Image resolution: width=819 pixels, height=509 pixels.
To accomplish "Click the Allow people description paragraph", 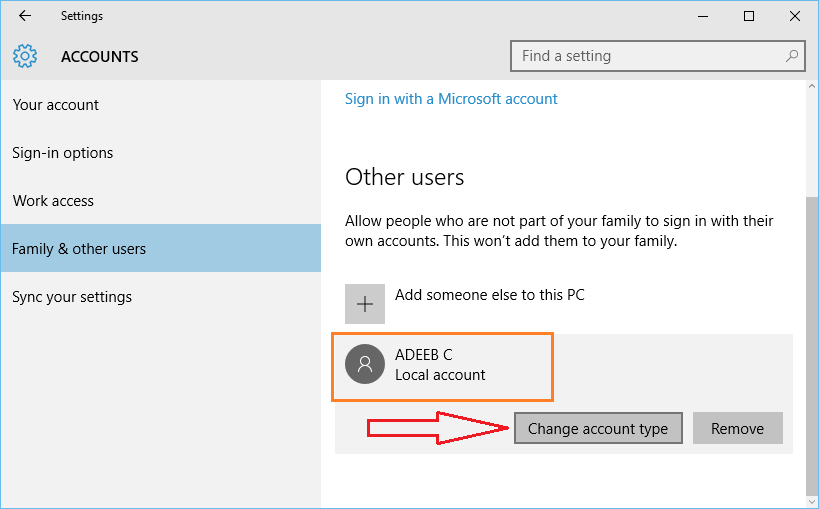I will coord(559,230).
